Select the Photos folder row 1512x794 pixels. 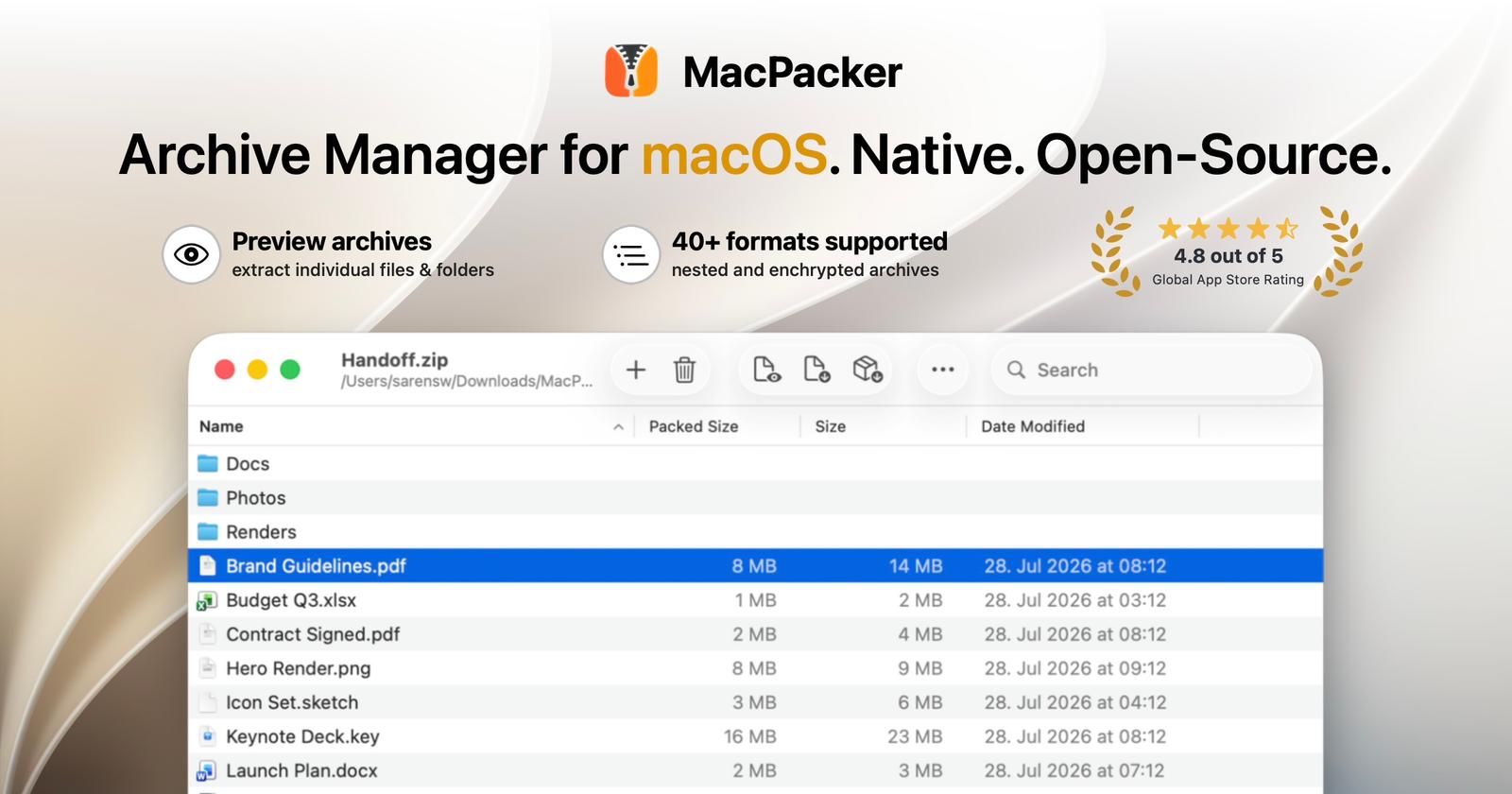755,498
